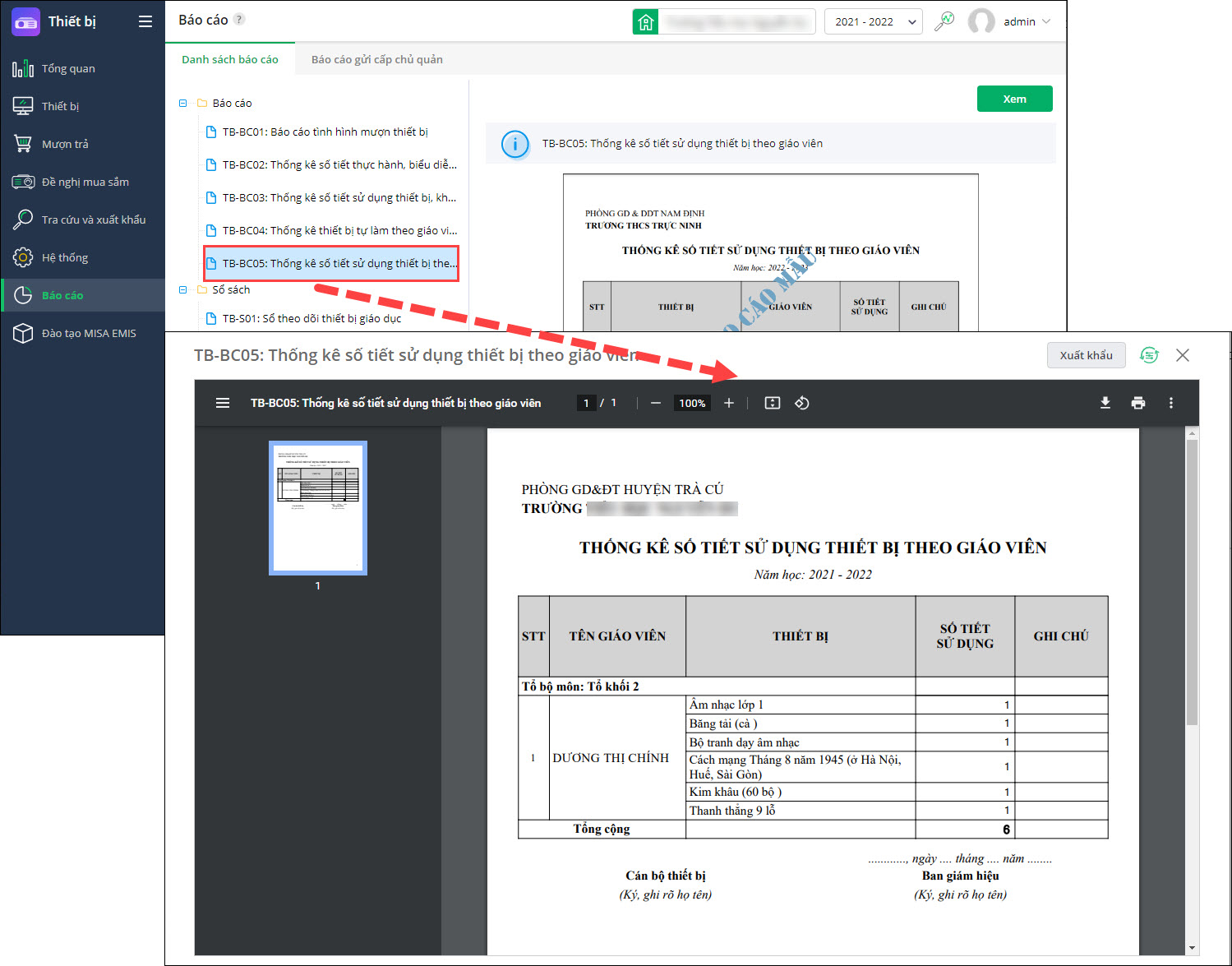Viewport: 1232px width, 966px height.
Task: Click the PDF vertical scrollbar
Action: 1192,582
